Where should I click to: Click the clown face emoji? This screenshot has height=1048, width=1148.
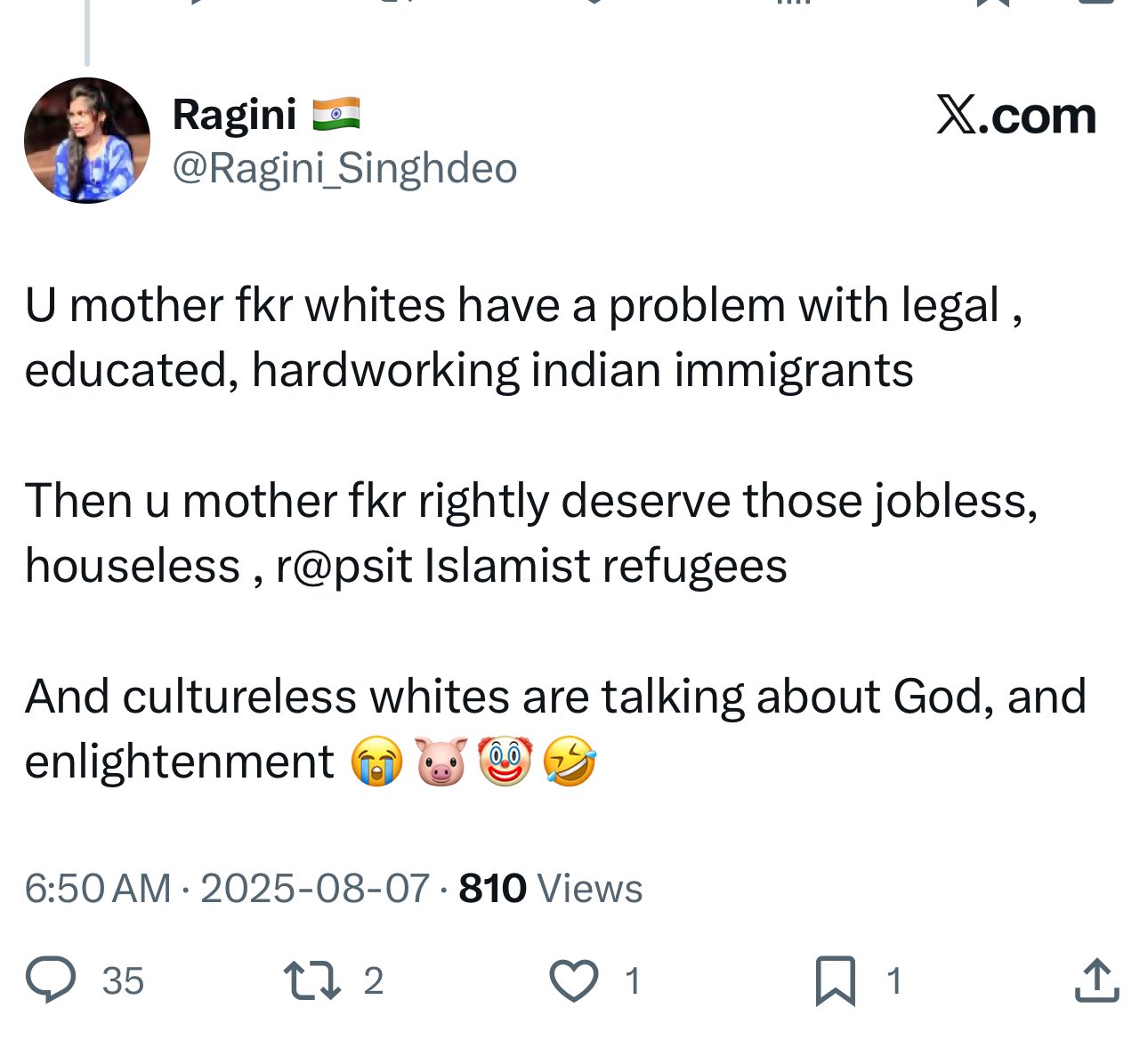click(505, 762)
